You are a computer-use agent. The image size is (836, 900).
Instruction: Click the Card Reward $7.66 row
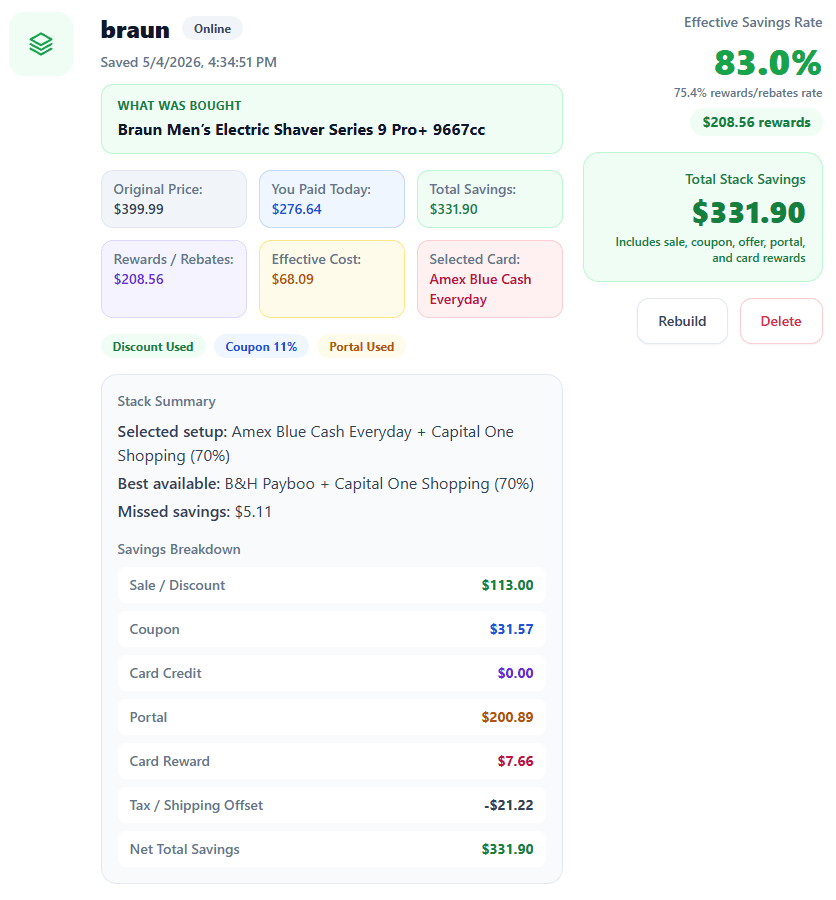click(x=332, y=761)
